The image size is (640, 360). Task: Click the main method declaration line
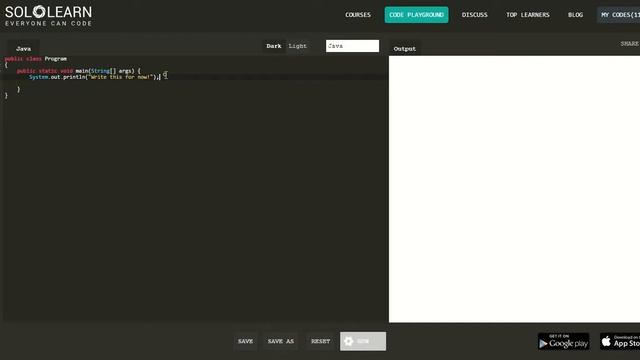78,71
